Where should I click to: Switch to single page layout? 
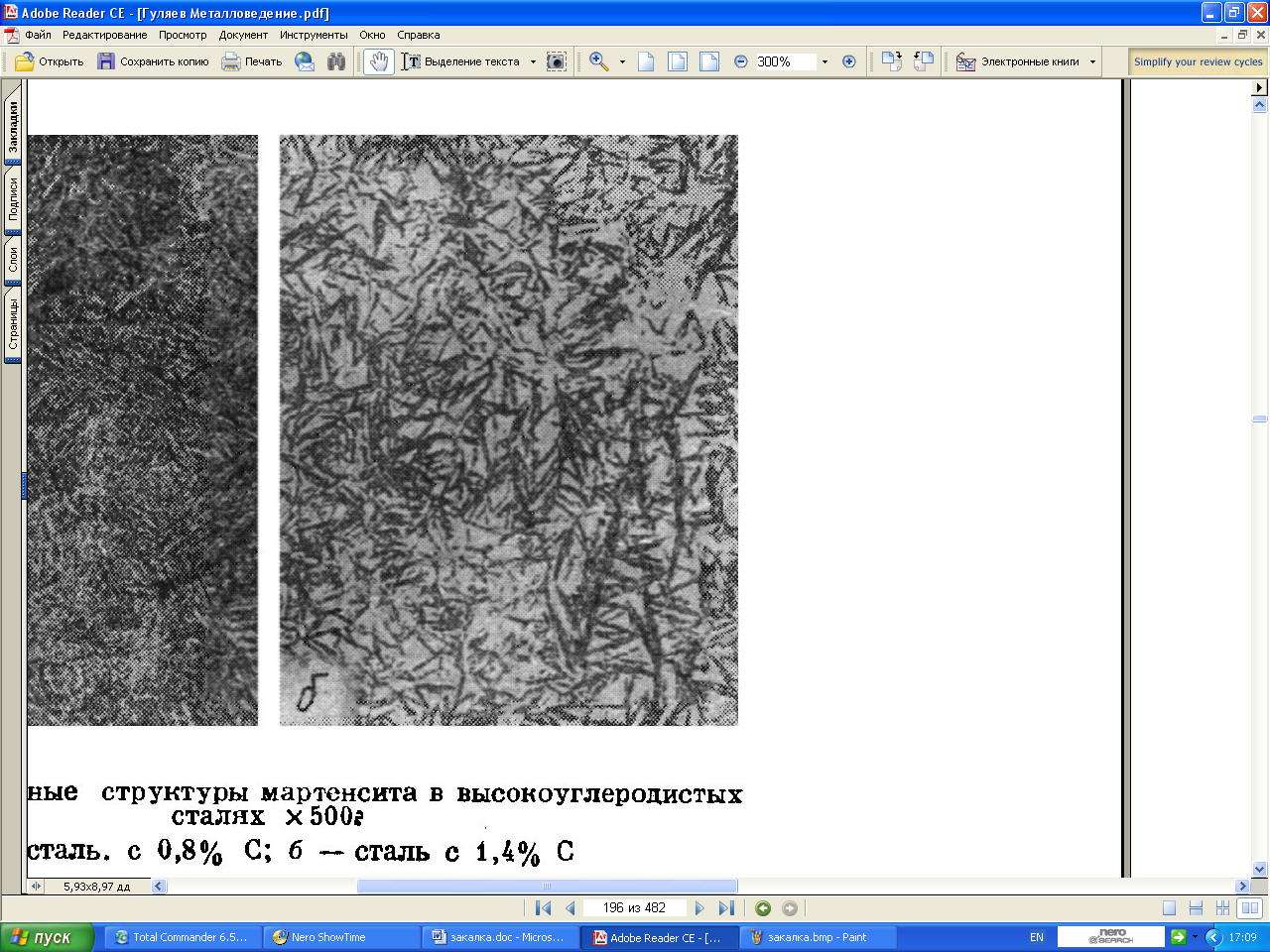[x=1170, y=907]
